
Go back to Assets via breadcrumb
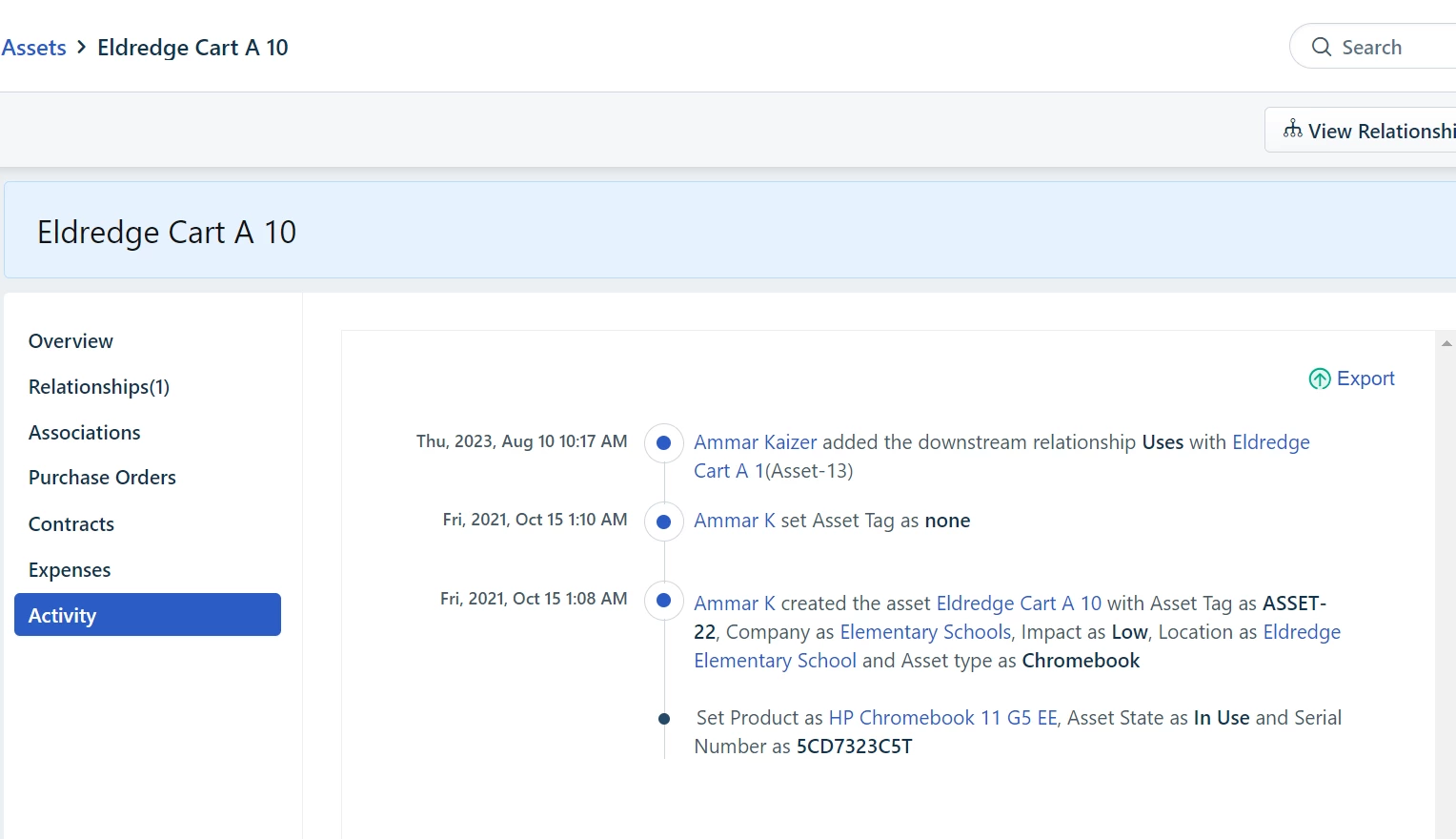pyautogui.click(x=34, y=48)
